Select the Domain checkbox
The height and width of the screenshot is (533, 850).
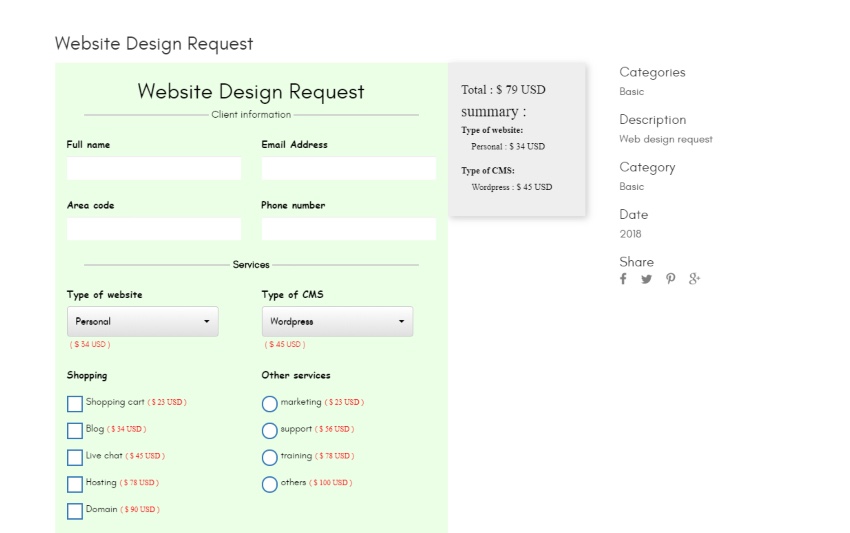click(x=75, y=511)
